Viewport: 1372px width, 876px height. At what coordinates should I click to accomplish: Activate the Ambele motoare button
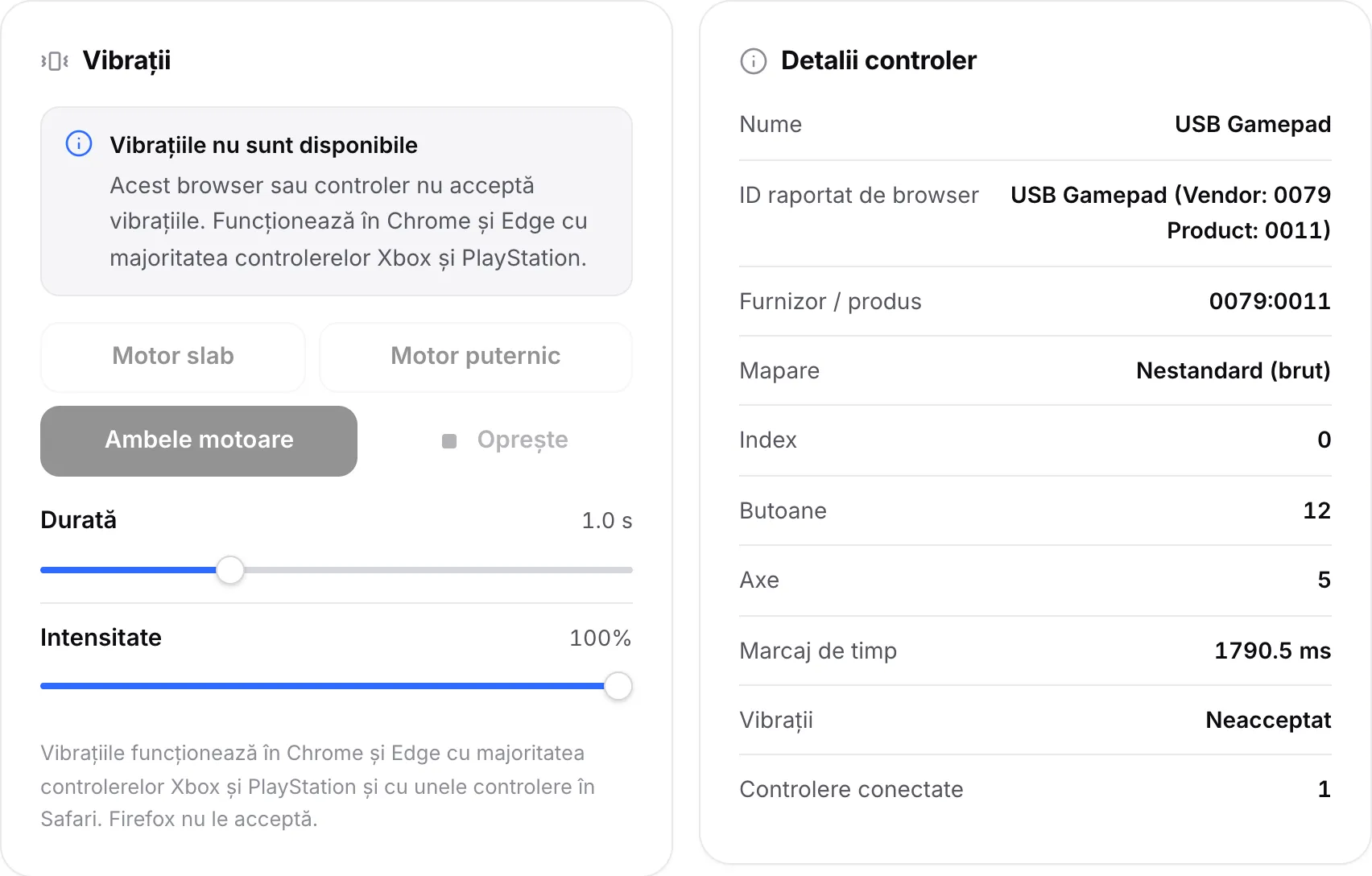coord(199,440)
